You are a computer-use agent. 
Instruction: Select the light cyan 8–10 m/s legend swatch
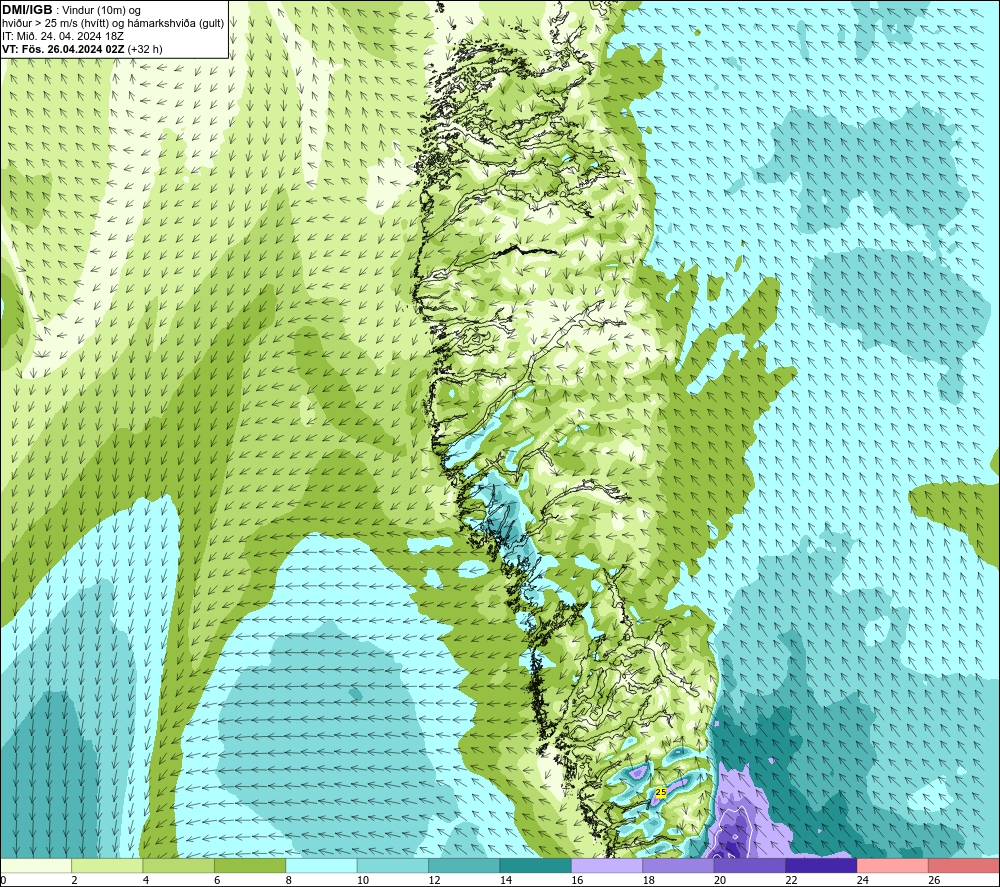coord(321,865)
